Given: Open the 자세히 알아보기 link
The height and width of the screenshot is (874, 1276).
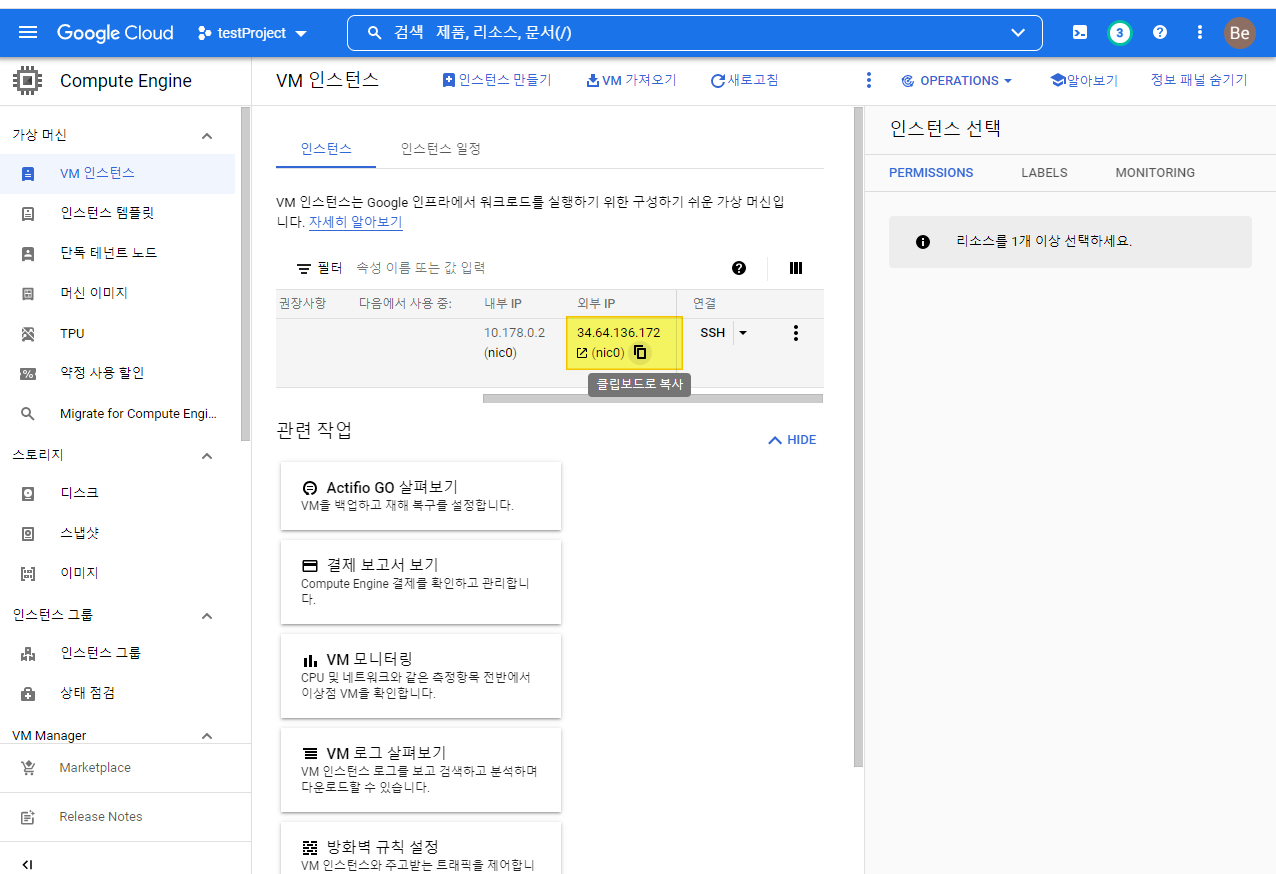Looking at the screenshot, I should pos(355,222).
